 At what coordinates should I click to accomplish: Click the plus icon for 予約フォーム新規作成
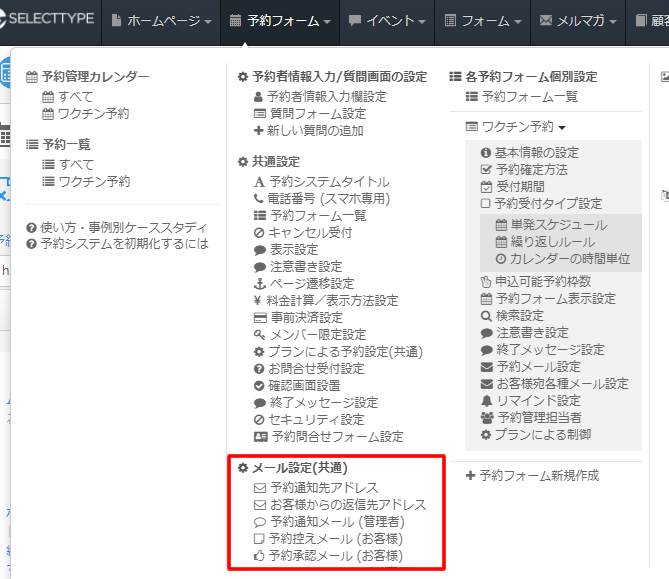pyautogui.click(x=471, y=476)
